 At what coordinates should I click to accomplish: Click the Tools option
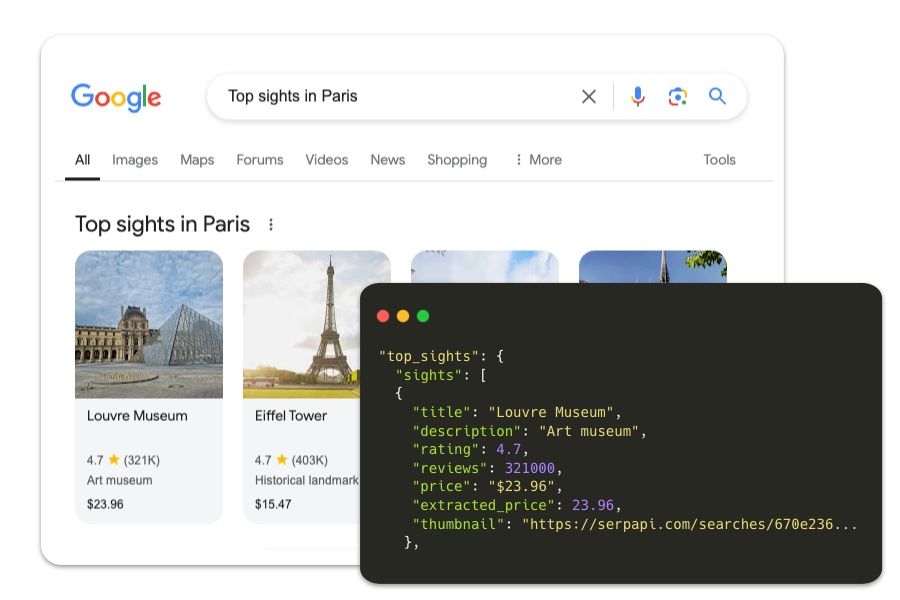[x=719, y=160]
